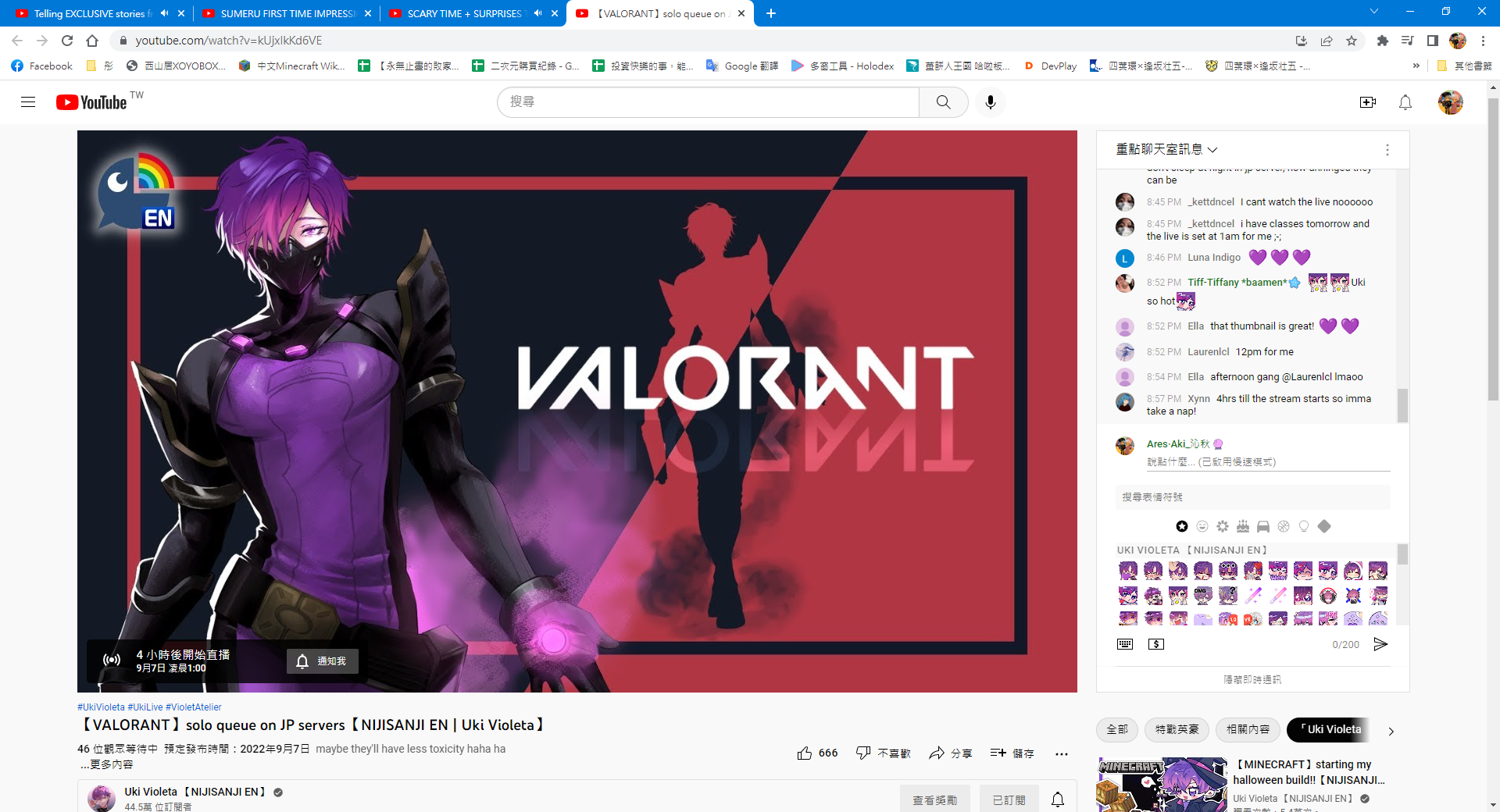Select the custom emoji star category
1500x812 pixels.
point(1182,526)
